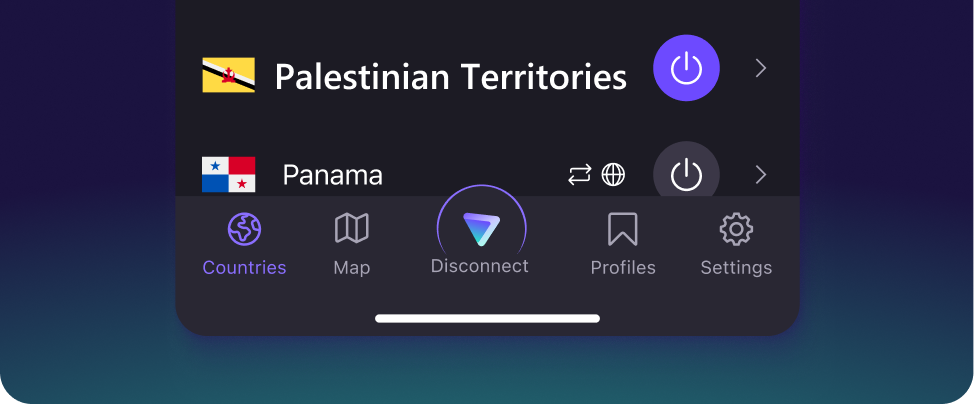
Task: Select the Profiles tab label
Action: [x=623, y=267]
